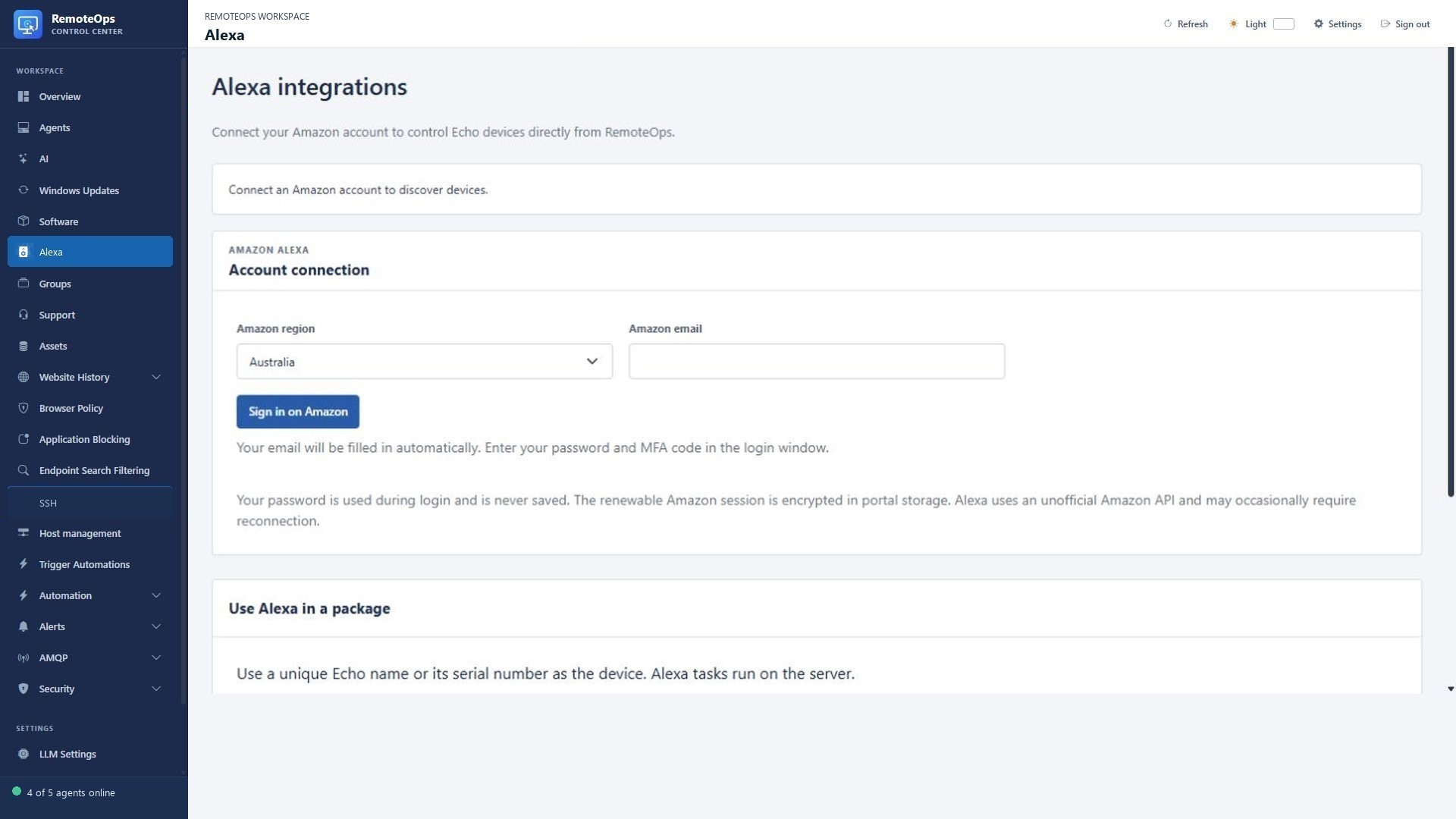The image size is (1456, 819).
Task: Click the AI sparkle icon
Action: tap(24, 158)
